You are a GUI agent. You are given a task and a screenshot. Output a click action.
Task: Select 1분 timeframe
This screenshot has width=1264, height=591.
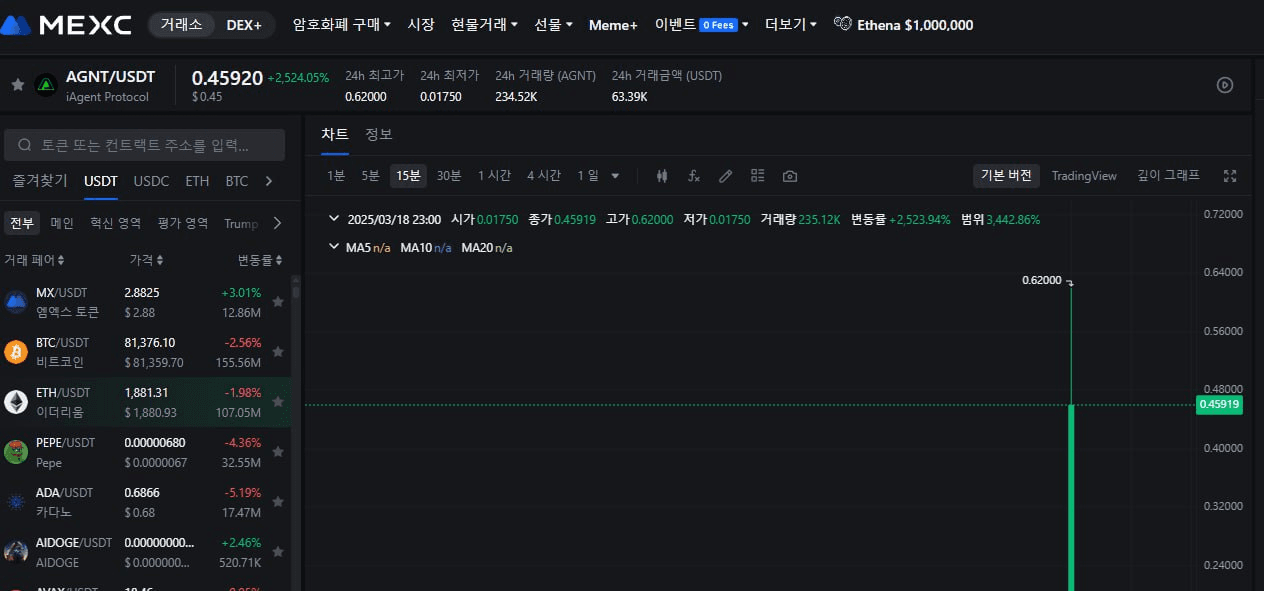click(x=336, y=176)
